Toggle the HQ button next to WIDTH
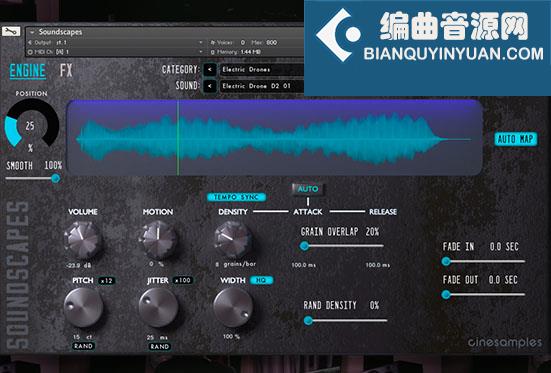The image size is (551, 373). pos(261,280)
